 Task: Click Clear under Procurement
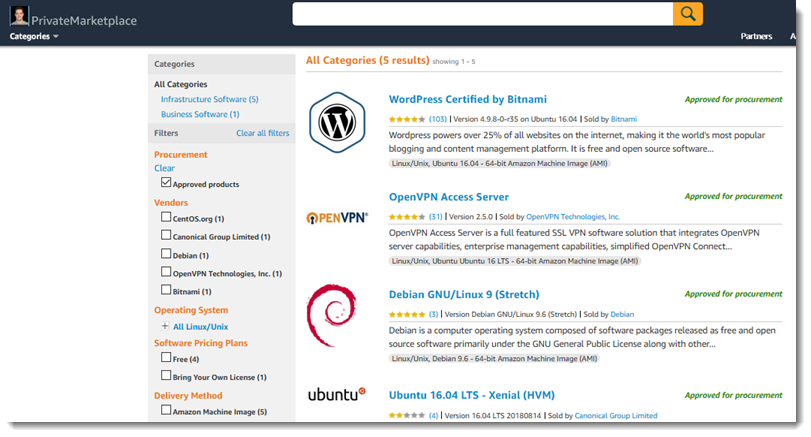click(164, 168)
